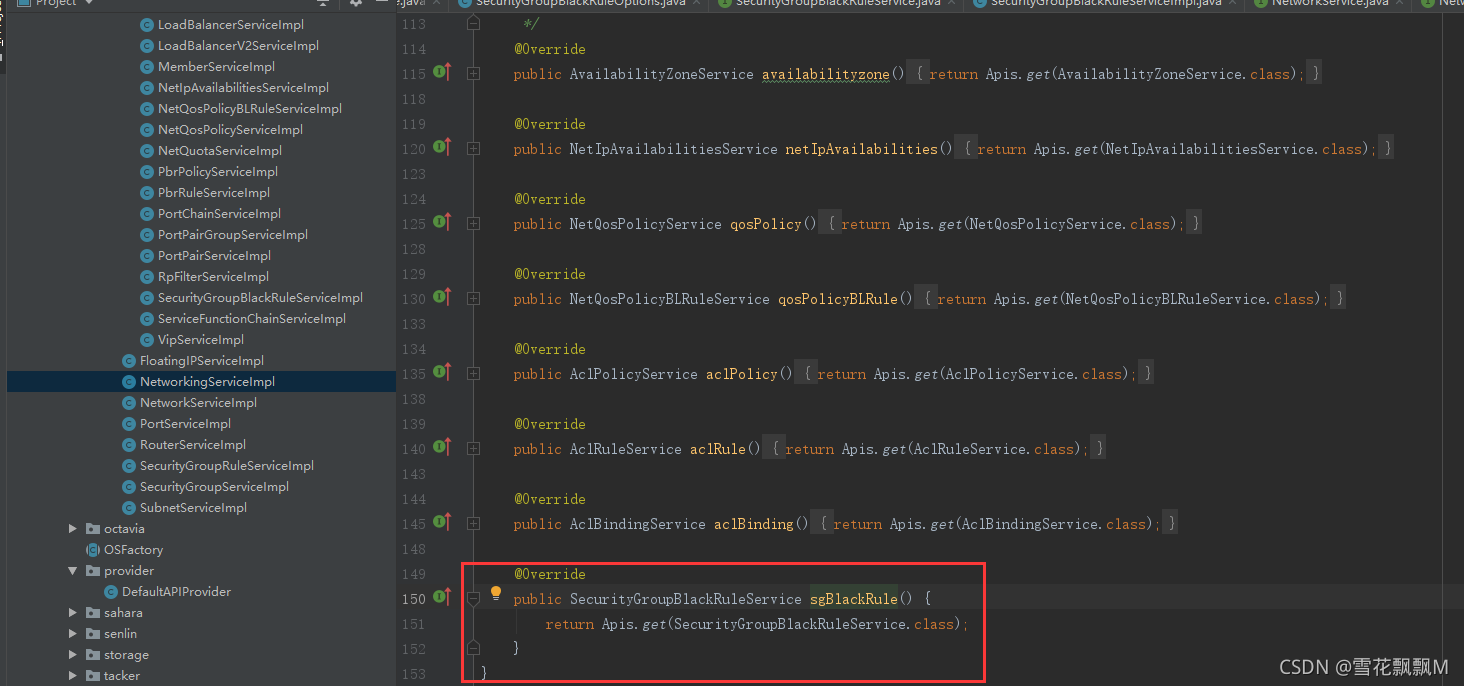Click SecurityGroupBlackRuleService return type on line 150
1464x686 pixels.
click(685, 599)
